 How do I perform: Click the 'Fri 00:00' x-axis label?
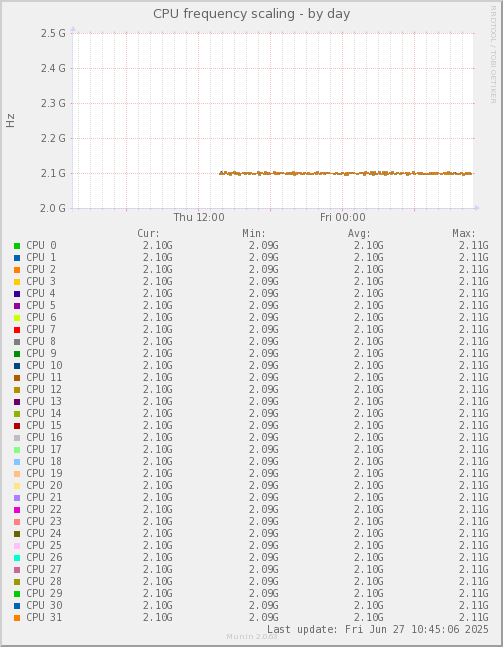(342, 217)
